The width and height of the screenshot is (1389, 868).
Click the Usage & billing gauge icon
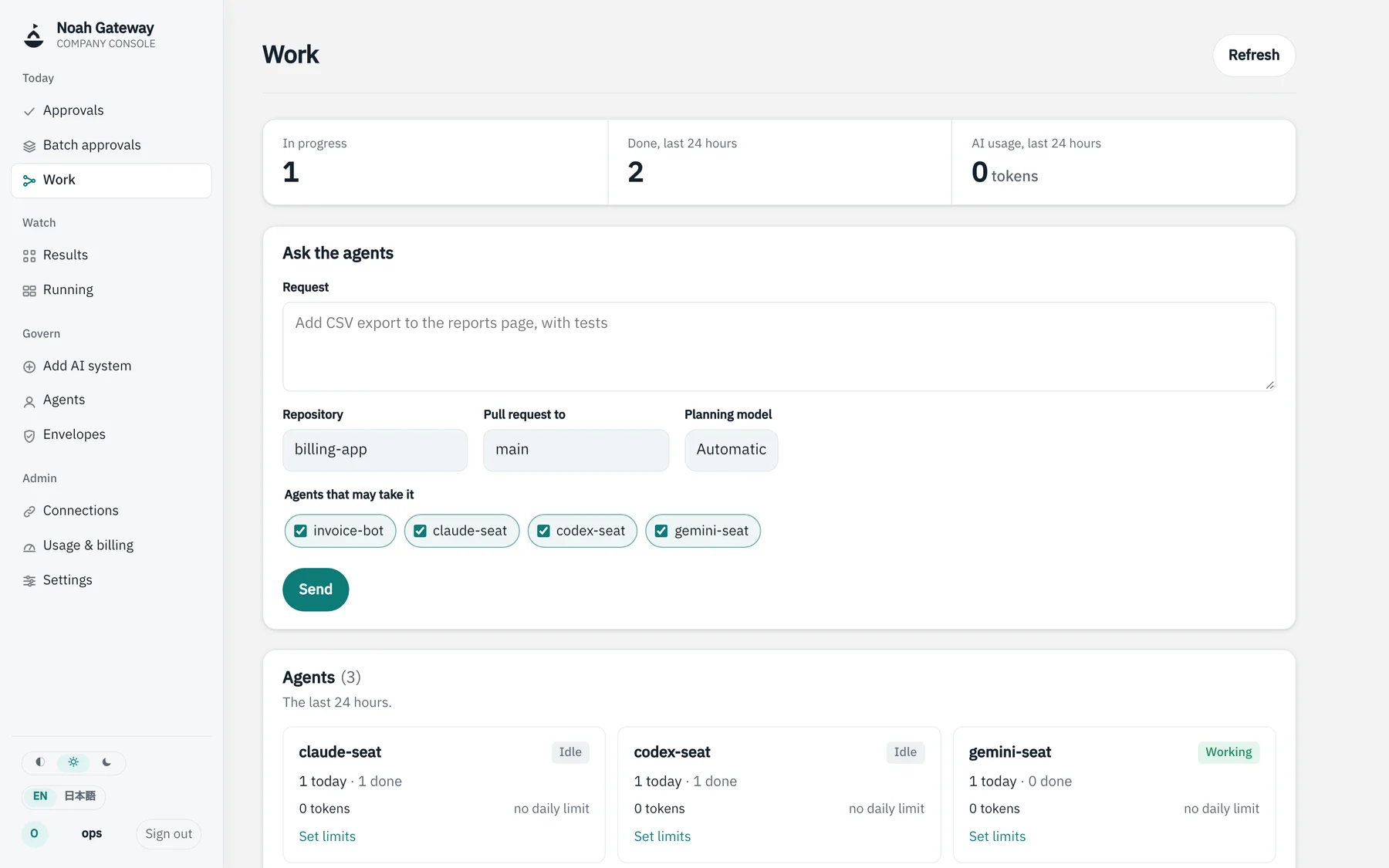tap(29, 546)
